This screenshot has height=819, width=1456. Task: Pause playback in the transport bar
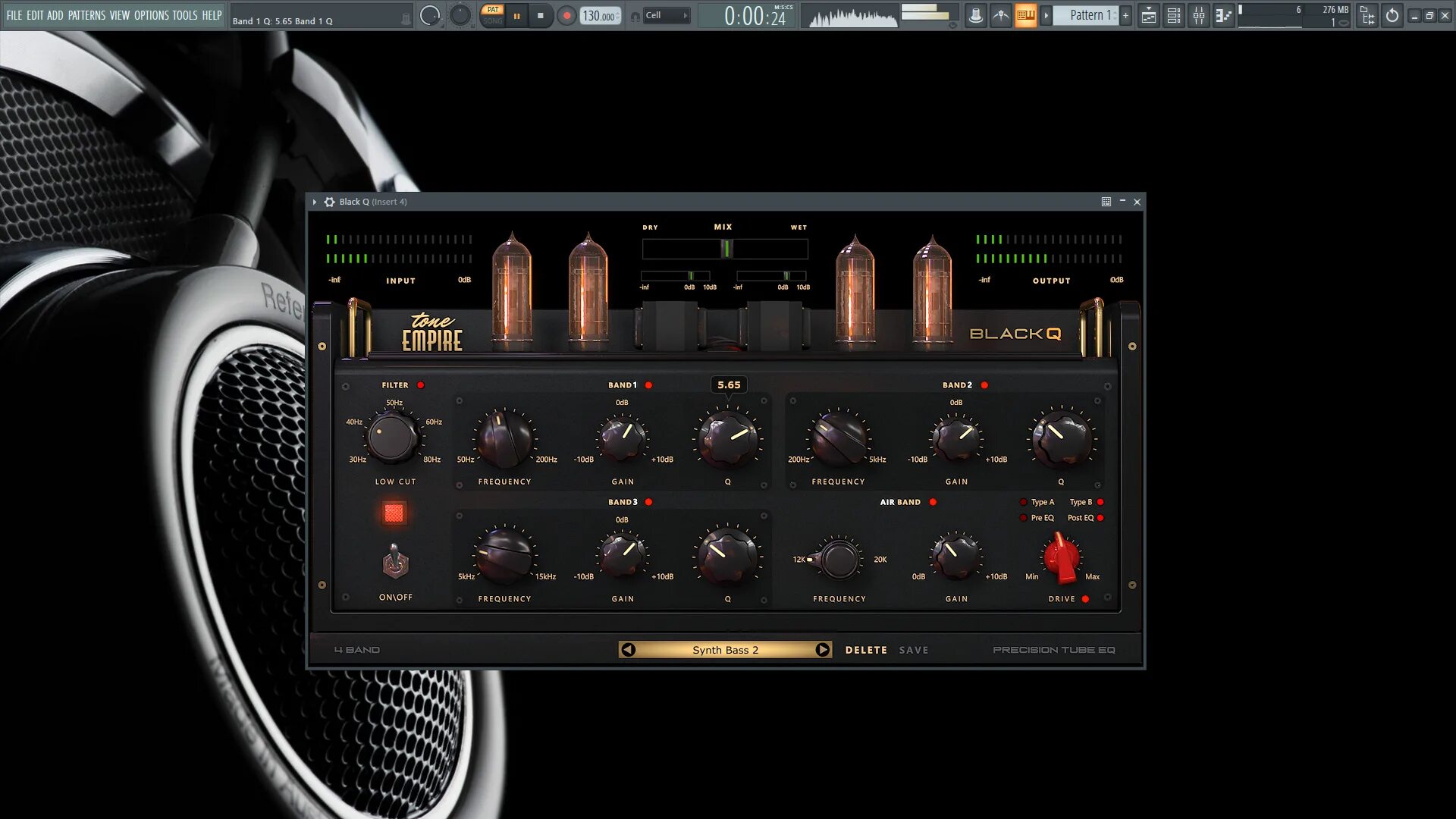click(x=516, y=15)
